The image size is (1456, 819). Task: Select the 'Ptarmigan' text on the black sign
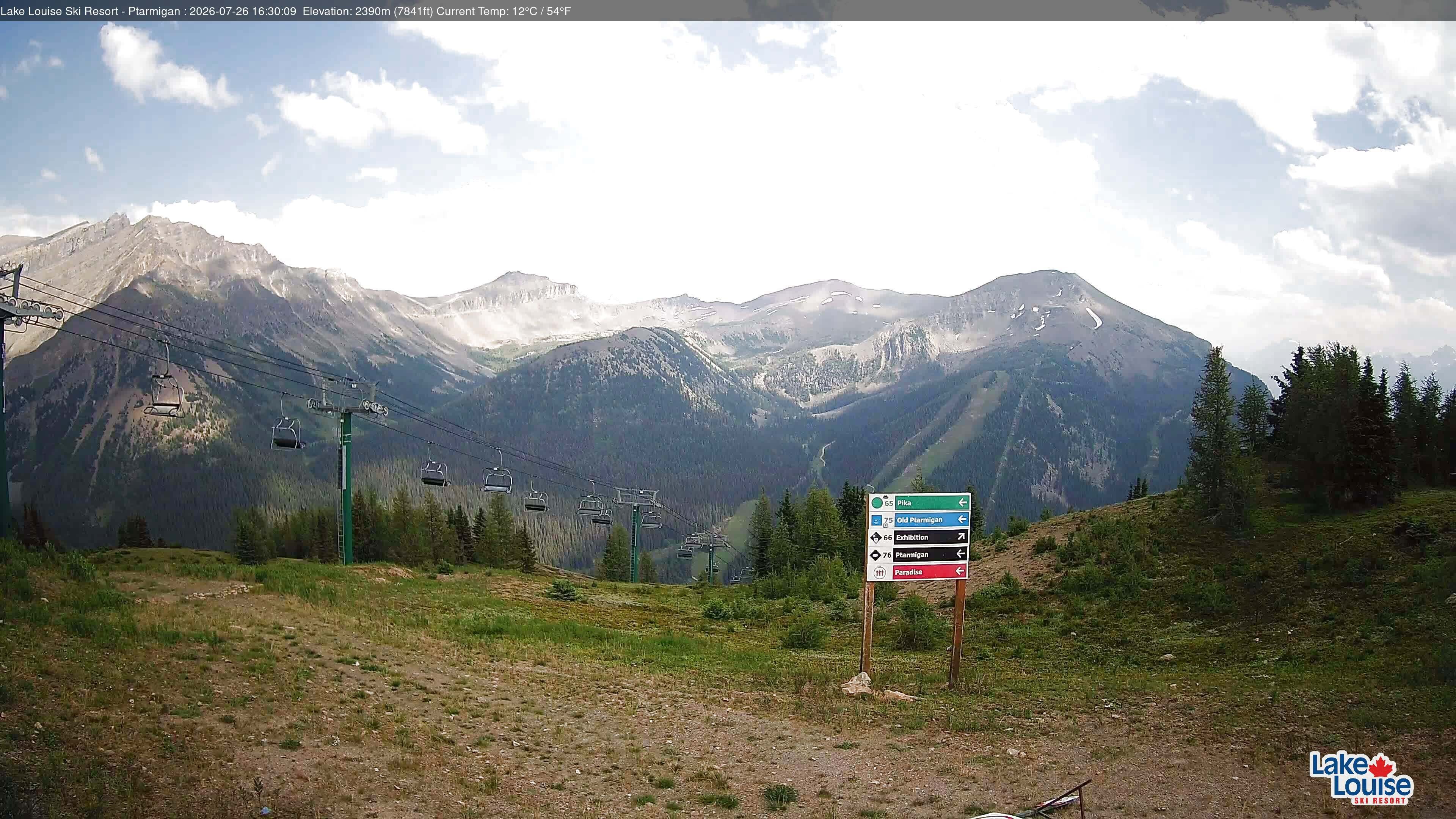(x=912, y=555)
